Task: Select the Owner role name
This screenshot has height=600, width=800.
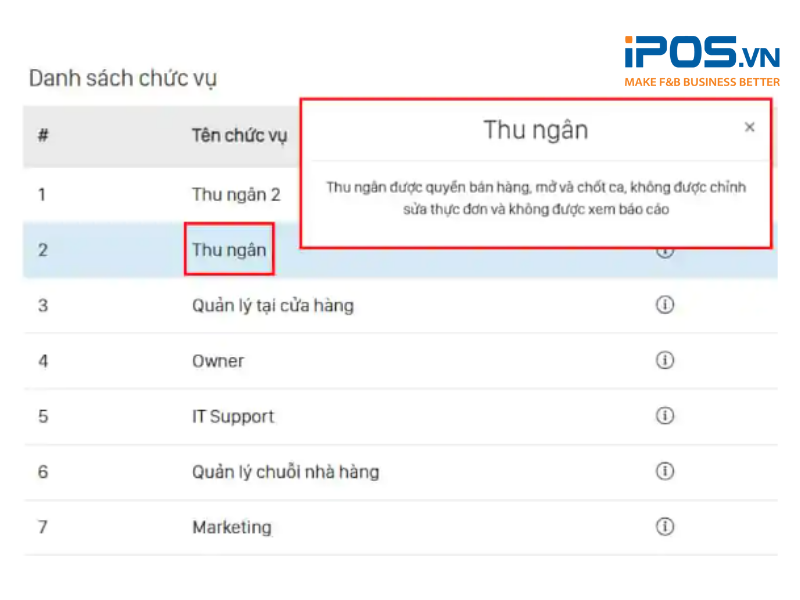Action: tap(218, 361)
